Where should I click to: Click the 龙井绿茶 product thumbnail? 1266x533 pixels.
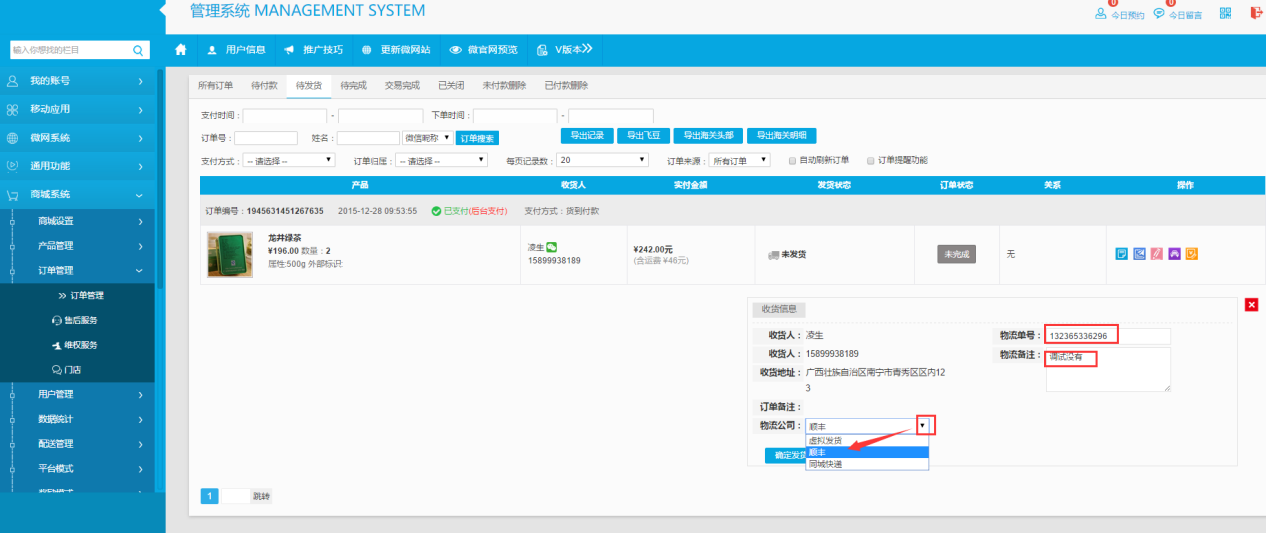[x=229, y=254]
